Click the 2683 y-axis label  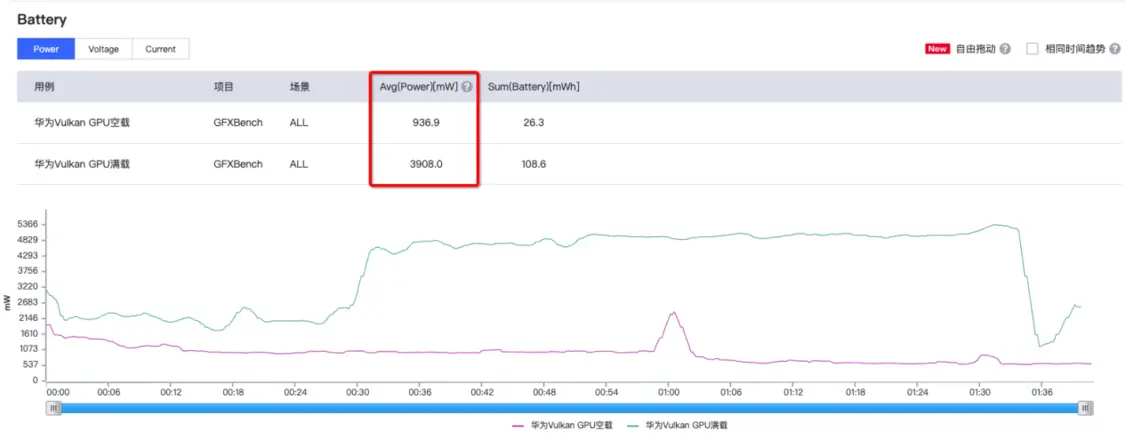[28, 302]
